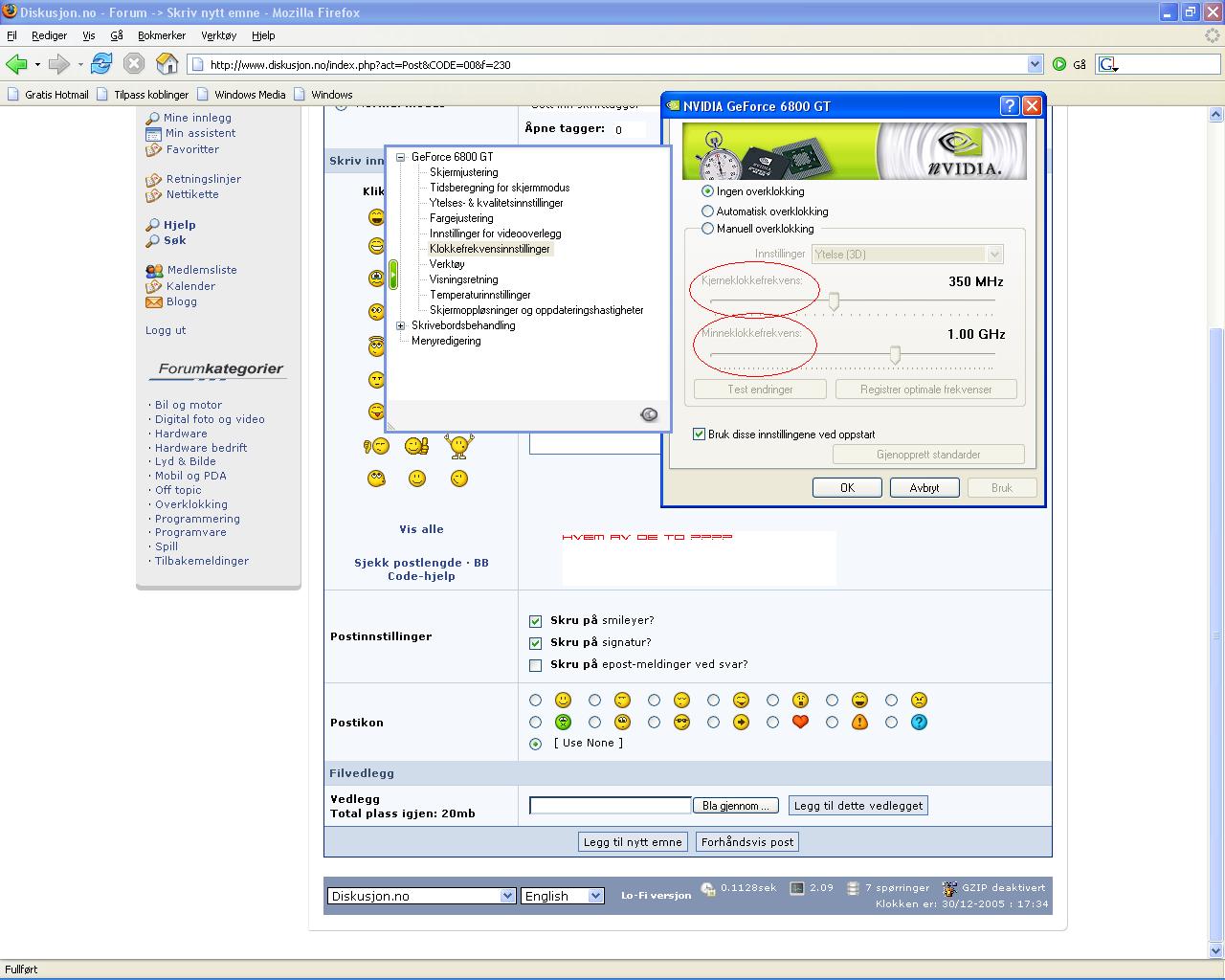Open the Hjelp menu

[263, 35]
